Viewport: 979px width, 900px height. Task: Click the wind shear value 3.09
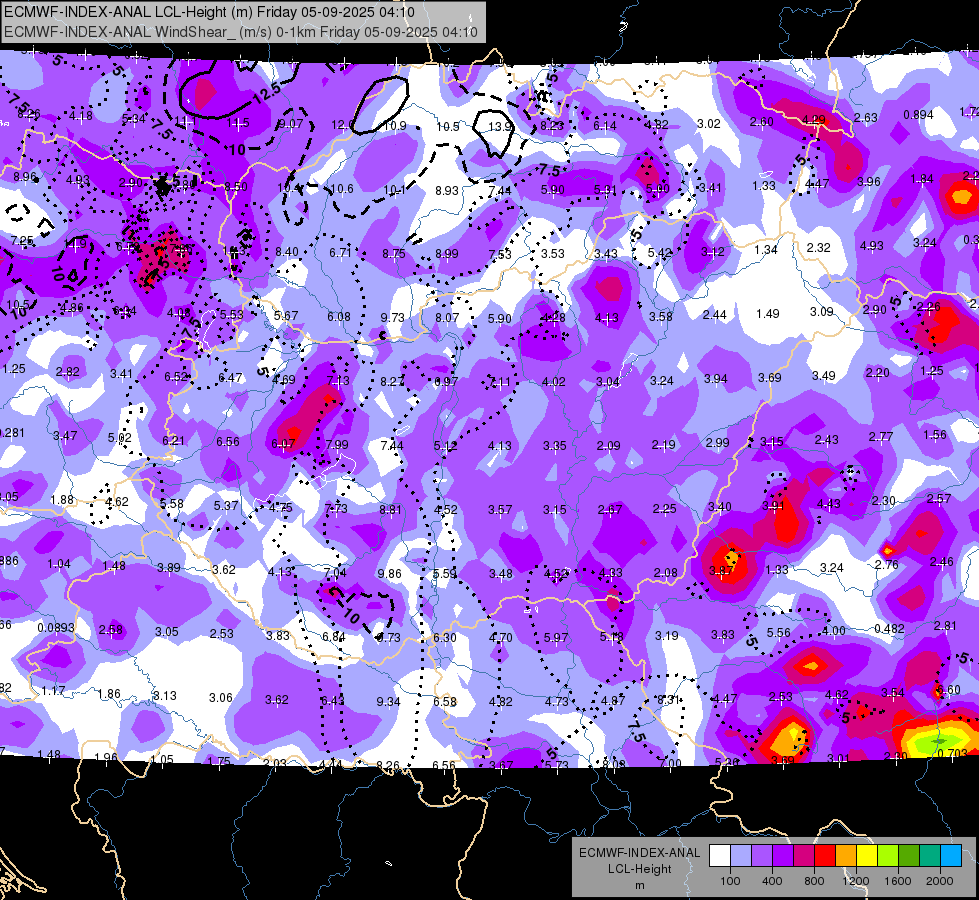coord(822,312)
